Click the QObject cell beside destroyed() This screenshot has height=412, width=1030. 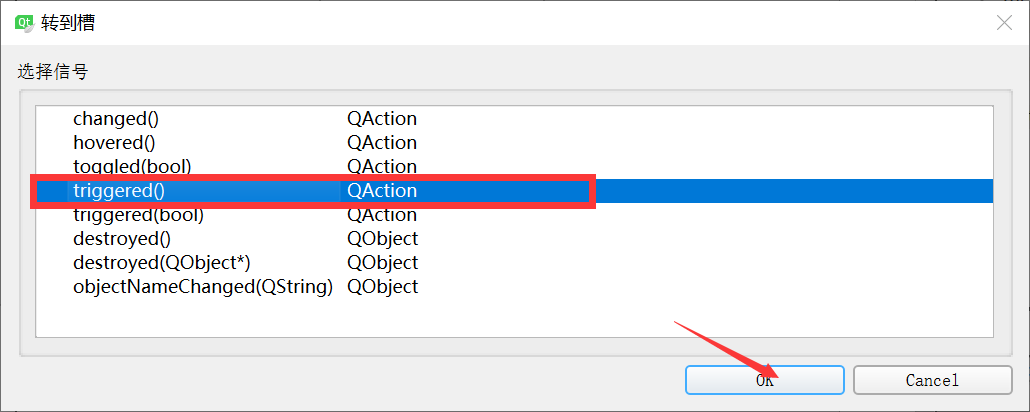(383, 238)
